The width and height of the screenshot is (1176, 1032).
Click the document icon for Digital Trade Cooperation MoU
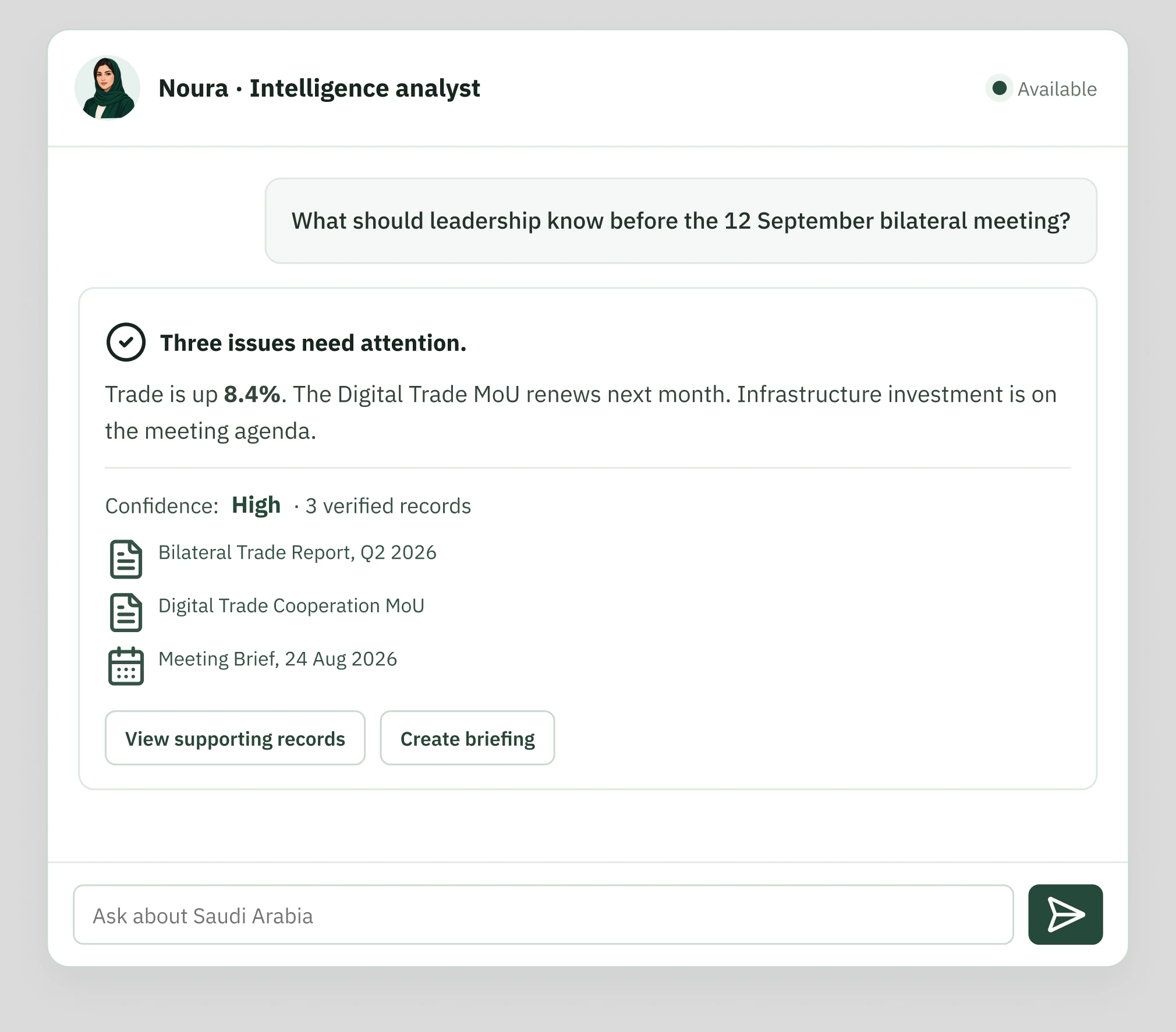(x=126, y=613)
